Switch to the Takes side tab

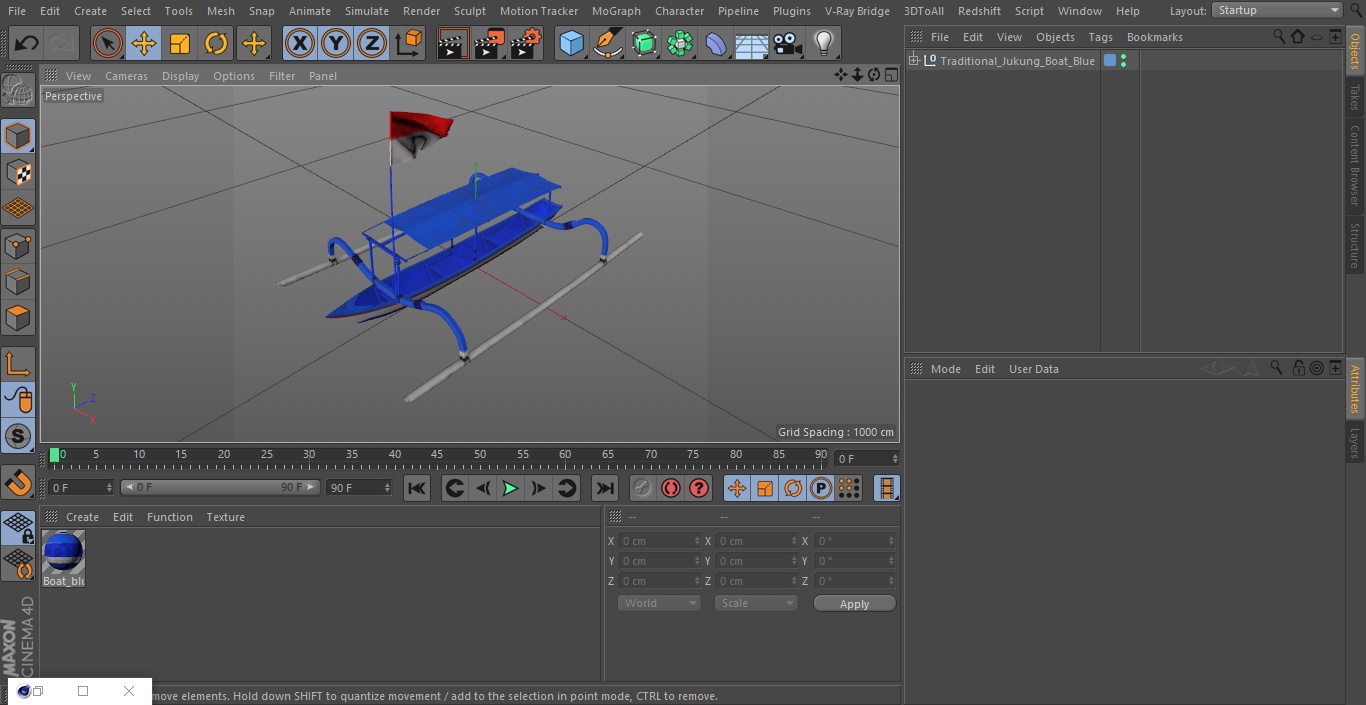pos(1355,97)
